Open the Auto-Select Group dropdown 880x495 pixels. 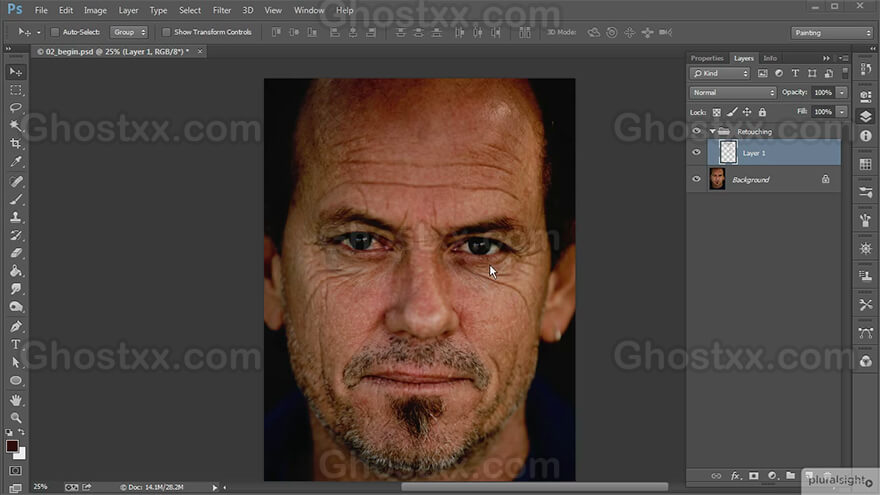[129, 32]
